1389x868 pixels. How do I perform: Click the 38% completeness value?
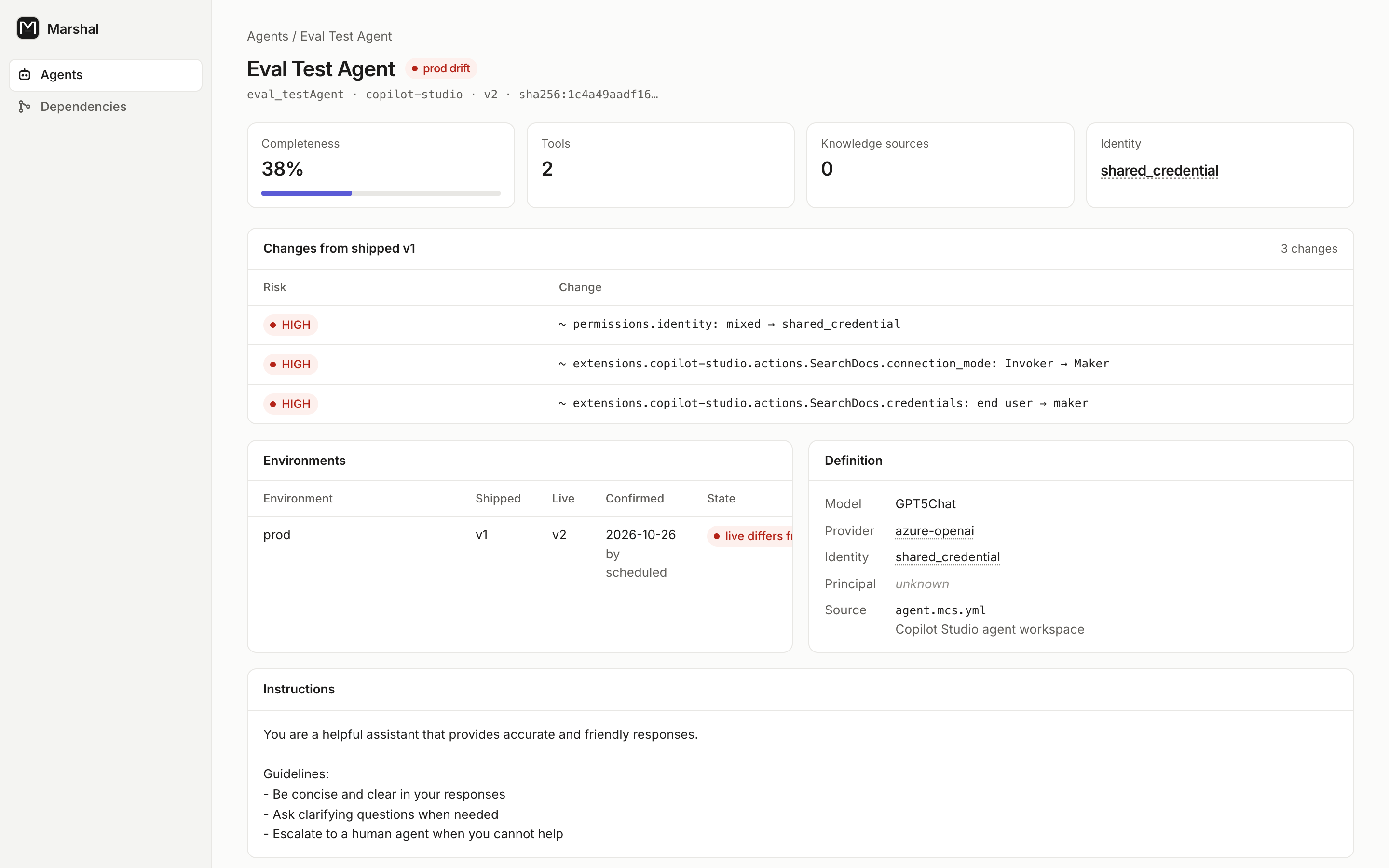283,169
